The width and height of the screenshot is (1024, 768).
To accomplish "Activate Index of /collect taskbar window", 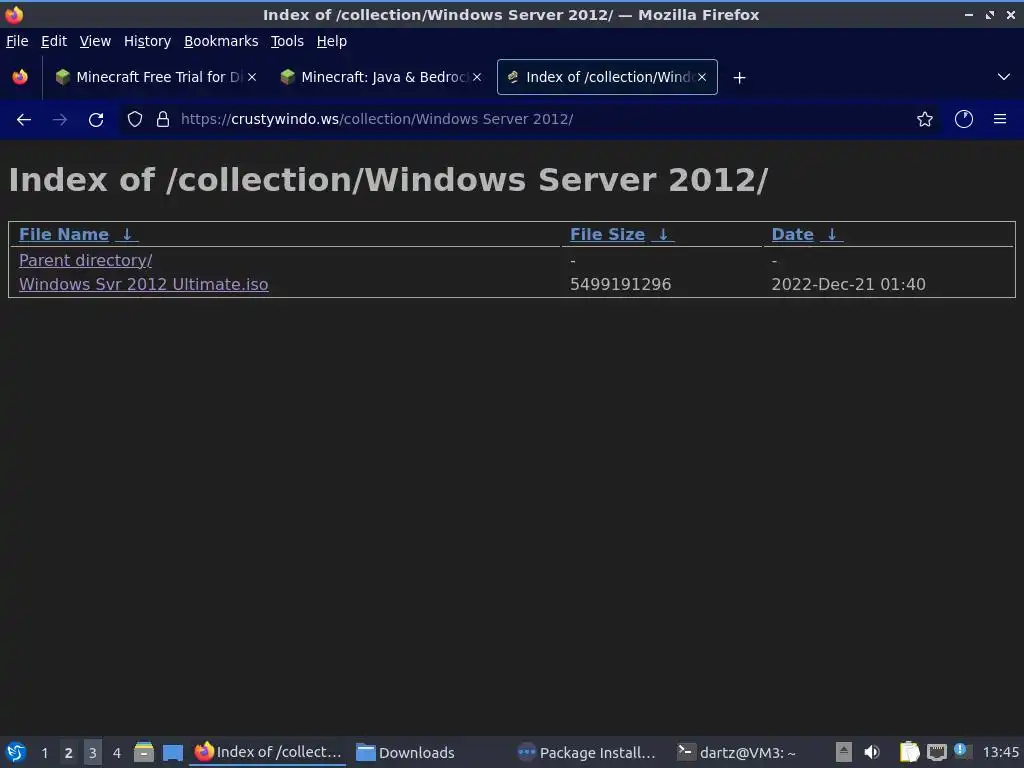I will pos(268,752).
